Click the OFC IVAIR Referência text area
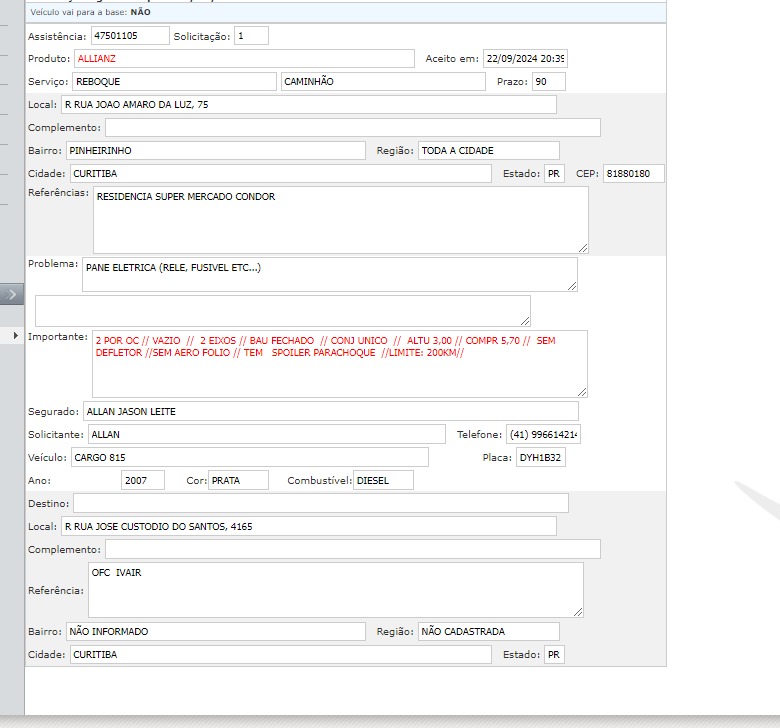 (x=335, y=590)
